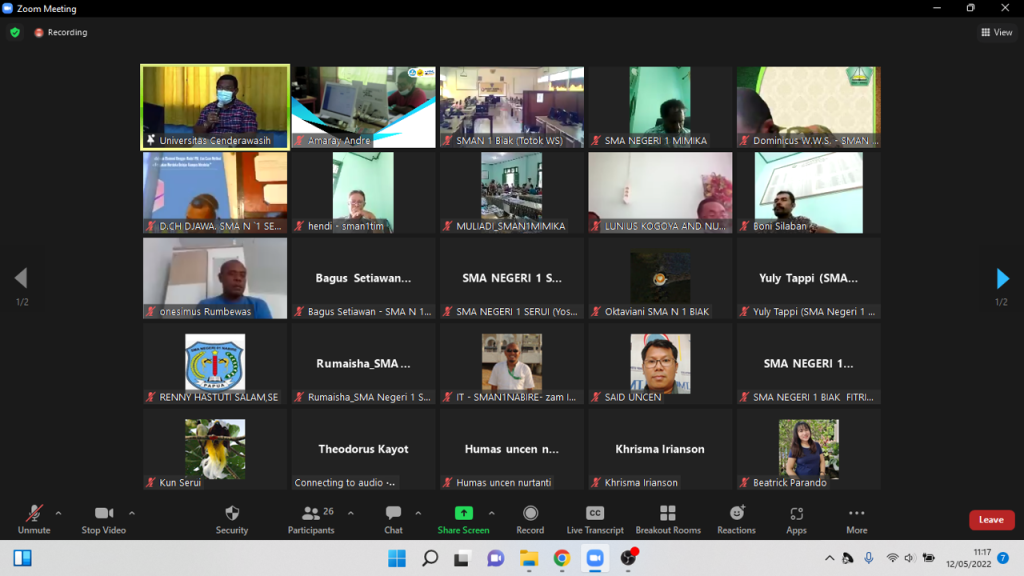The image size is (1024, 576).
Task: Select the Oktaviani SMA N 1 BIAK tile
Action: click(660, 278)
